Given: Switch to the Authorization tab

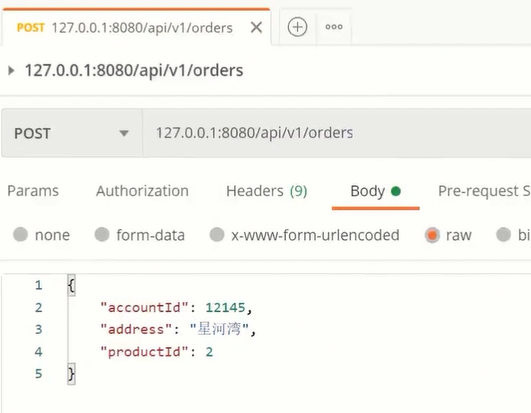Looking at the screenshot, I should (x=142, y=191).
